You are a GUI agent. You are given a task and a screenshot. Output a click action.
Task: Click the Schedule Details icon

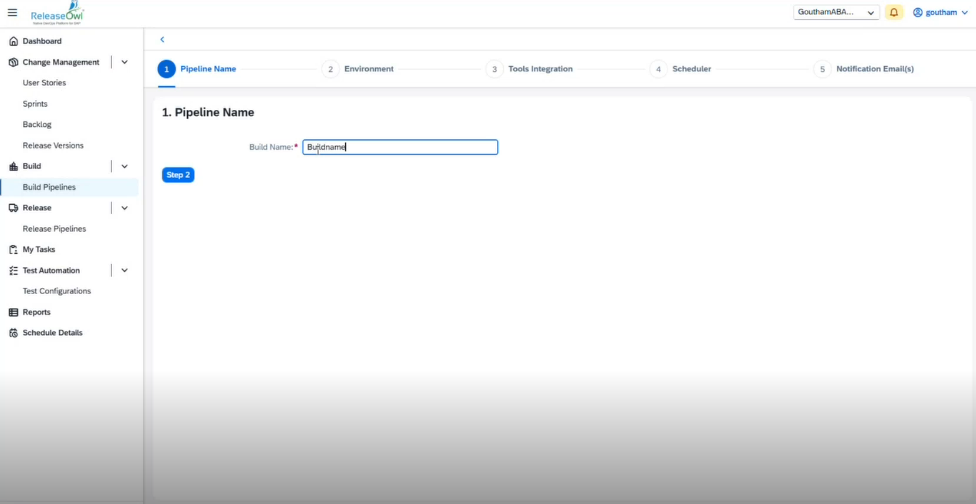coord(13,333)
